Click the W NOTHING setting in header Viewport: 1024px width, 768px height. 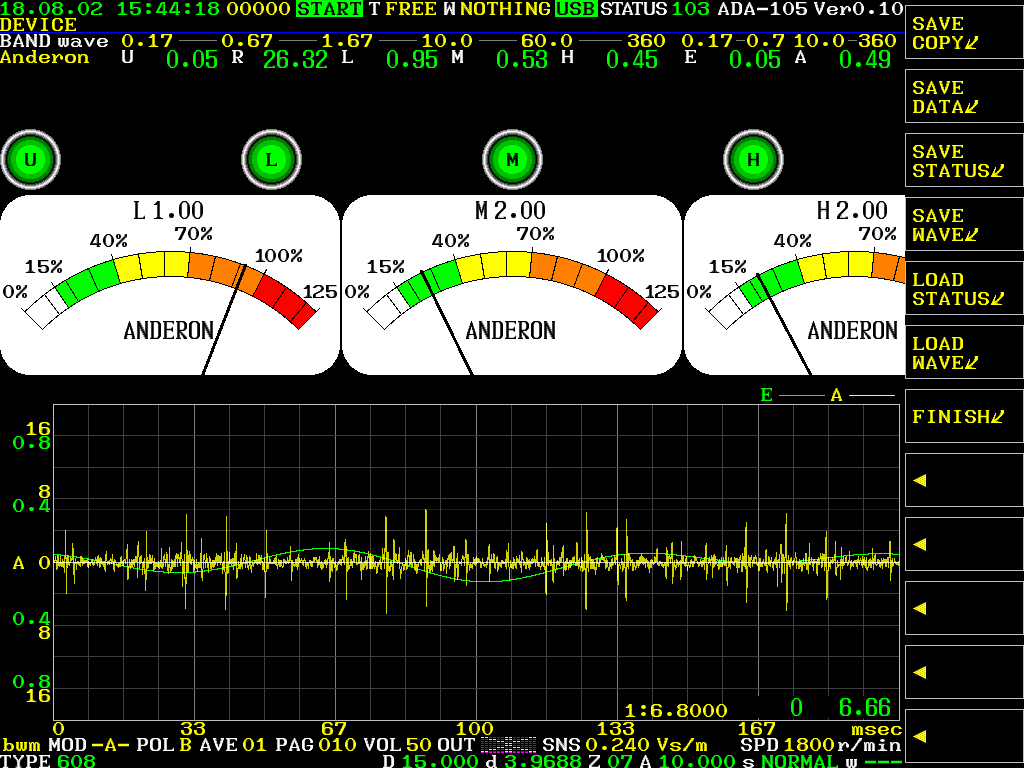tap(497, 9)
